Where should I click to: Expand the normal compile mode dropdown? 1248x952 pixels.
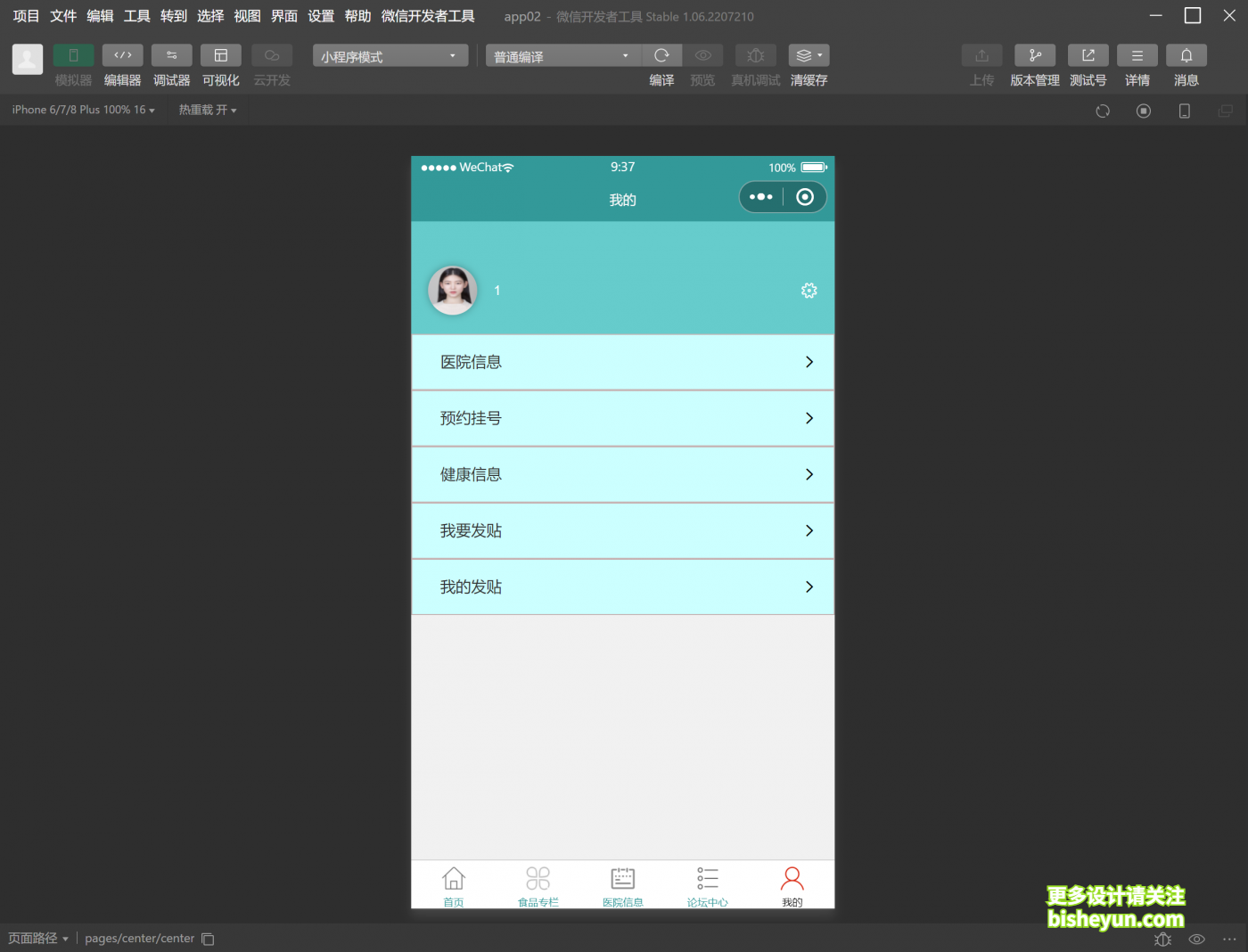pos(562,56)
